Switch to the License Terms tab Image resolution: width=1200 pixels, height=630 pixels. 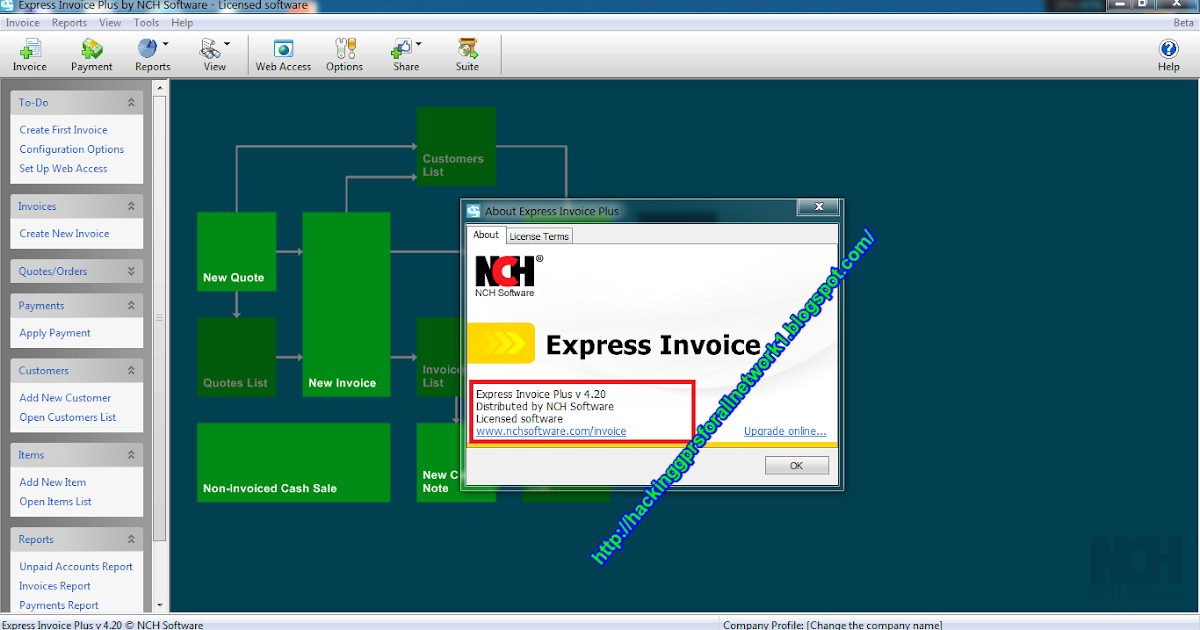(x=539, y=236)
